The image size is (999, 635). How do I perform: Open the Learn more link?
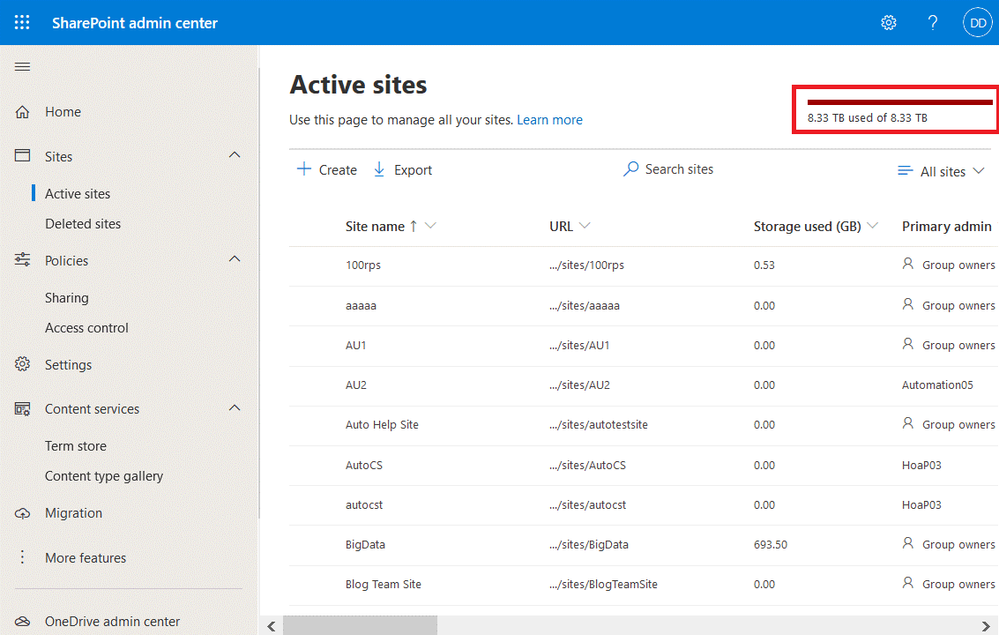(x=549, y=119)
